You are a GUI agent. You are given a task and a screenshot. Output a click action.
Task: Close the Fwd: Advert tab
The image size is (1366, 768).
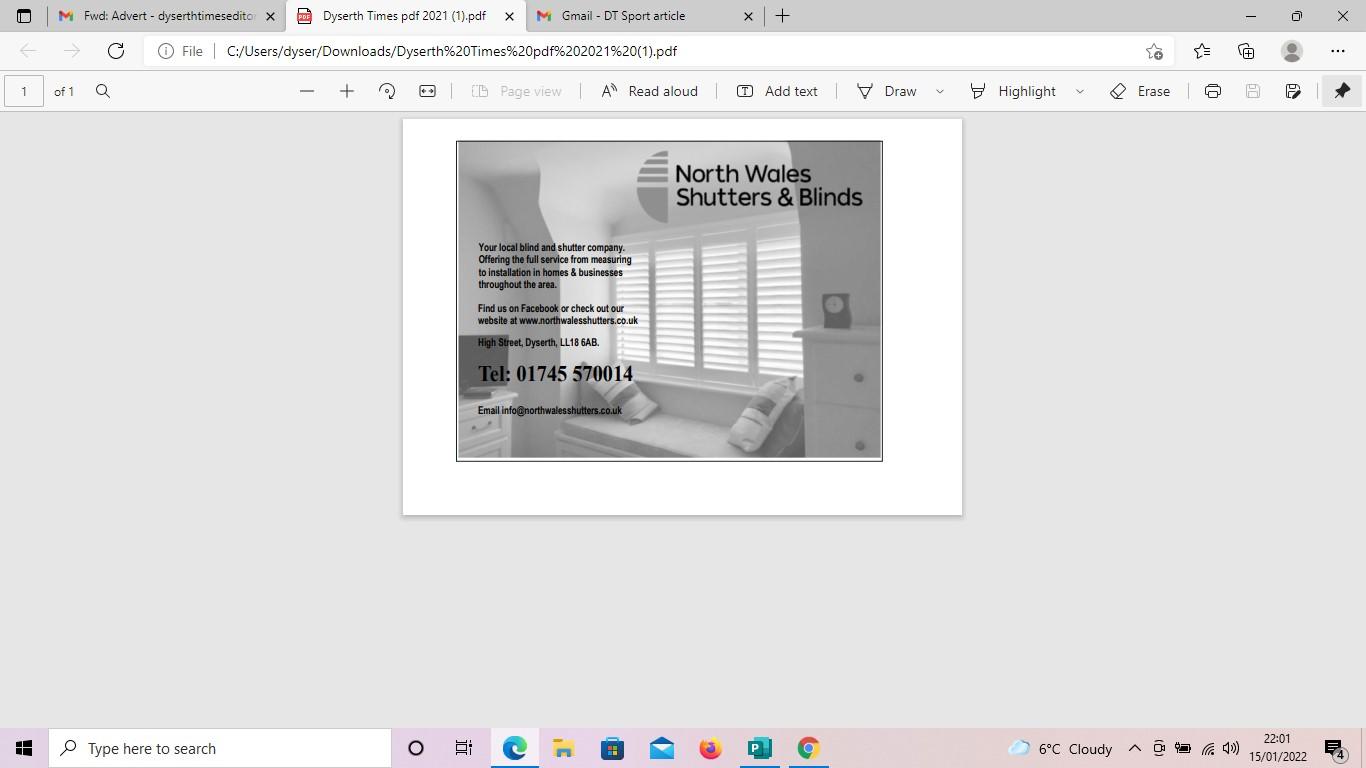point(270,16)
